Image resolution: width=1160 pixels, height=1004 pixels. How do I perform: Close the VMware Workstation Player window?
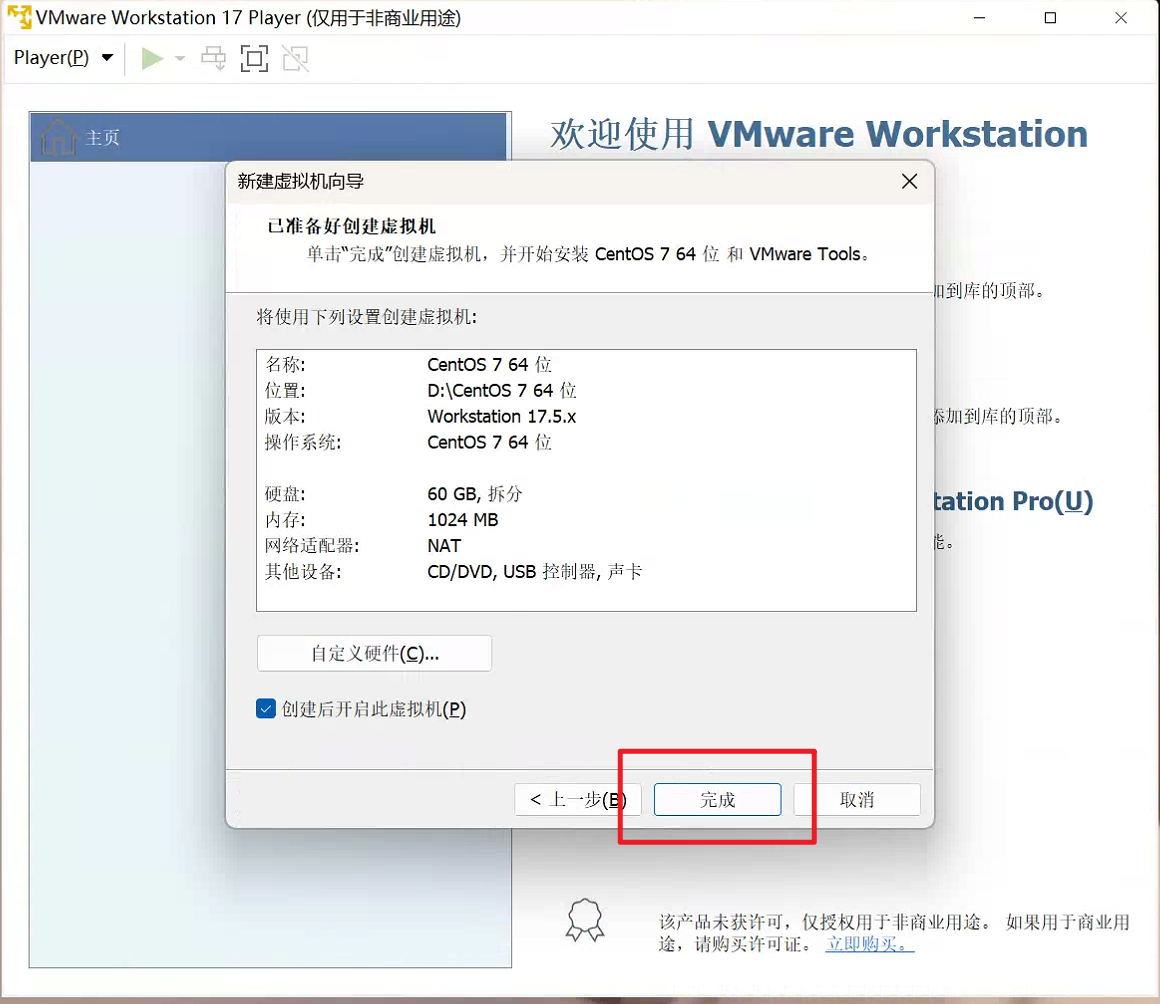(x=1121, y=18)
